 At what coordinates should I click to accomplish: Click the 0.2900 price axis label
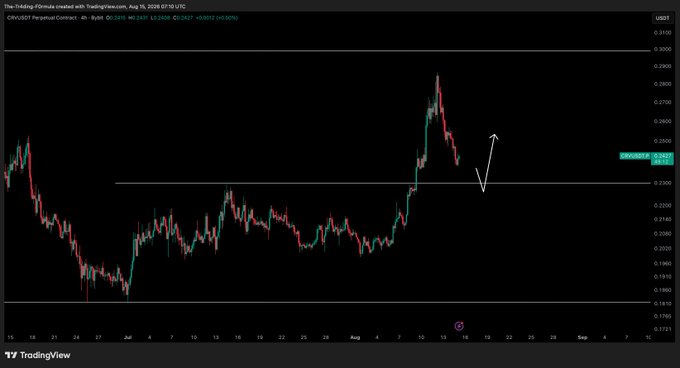point(662,66)
